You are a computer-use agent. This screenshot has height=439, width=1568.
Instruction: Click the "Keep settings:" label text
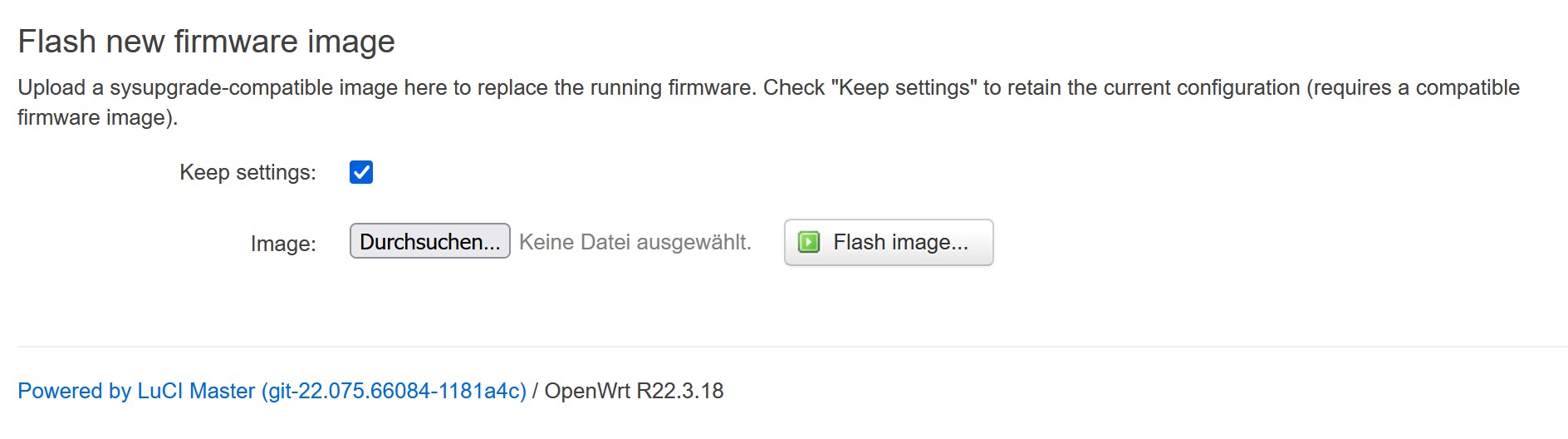point(247,172)
